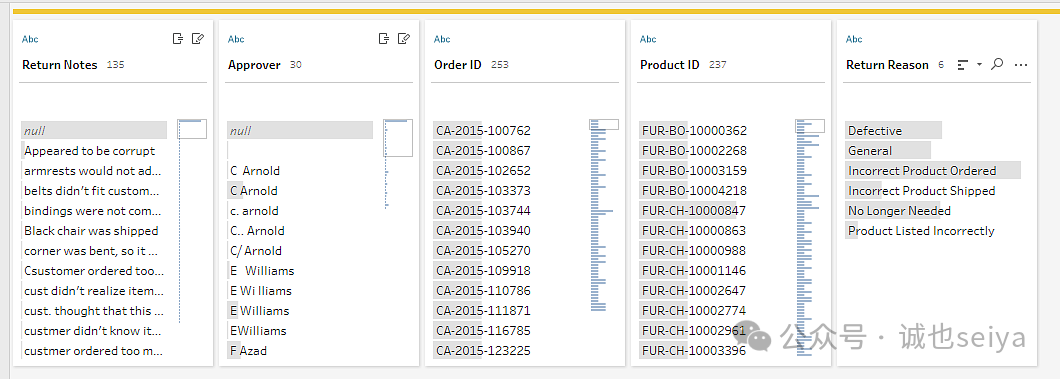Open edit/clean icon for Return Notes
The height and width of the screenshot is (379, 1060).
198,39
